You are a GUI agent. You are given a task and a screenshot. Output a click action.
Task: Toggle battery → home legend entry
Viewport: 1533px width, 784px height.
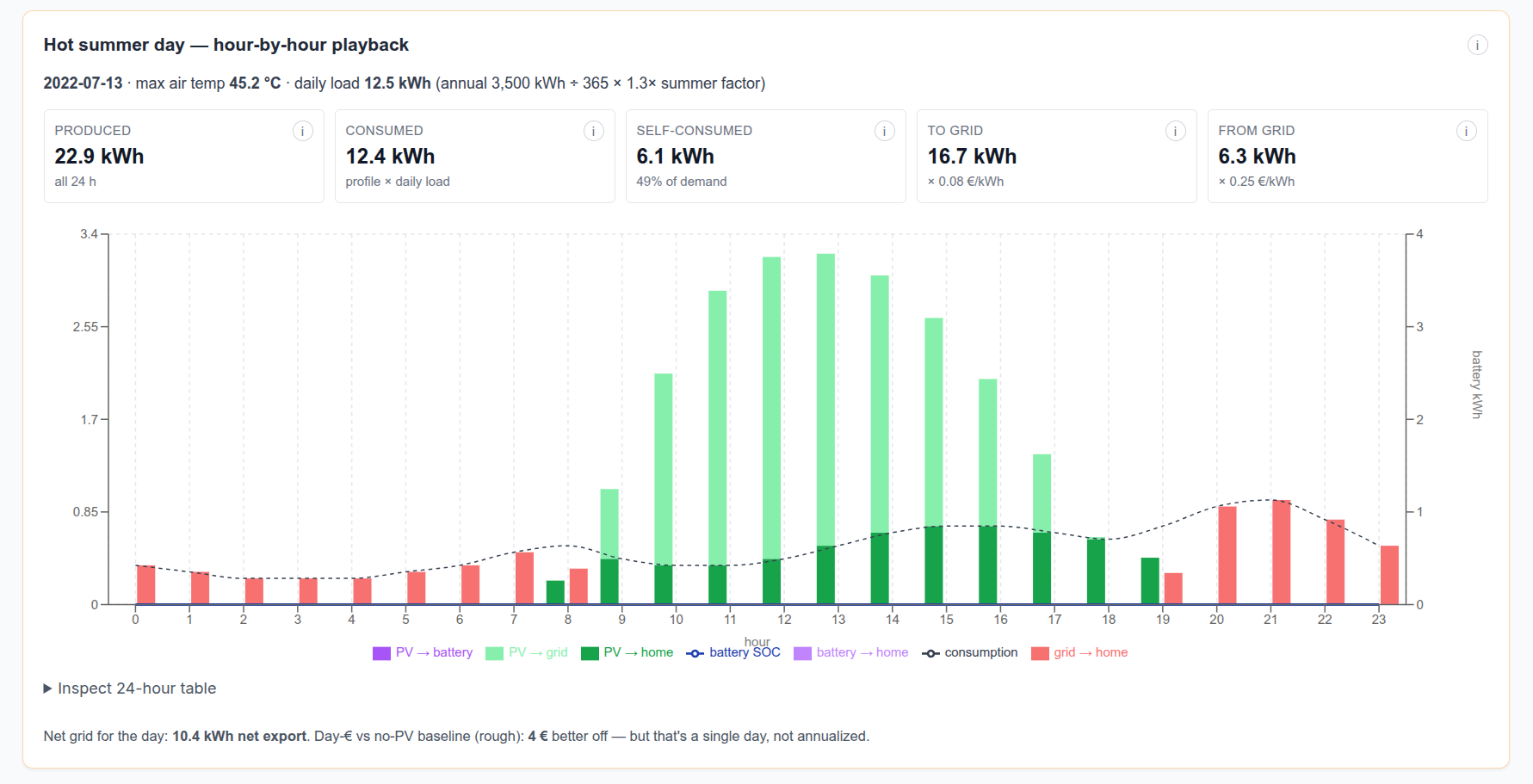point(851,653)
